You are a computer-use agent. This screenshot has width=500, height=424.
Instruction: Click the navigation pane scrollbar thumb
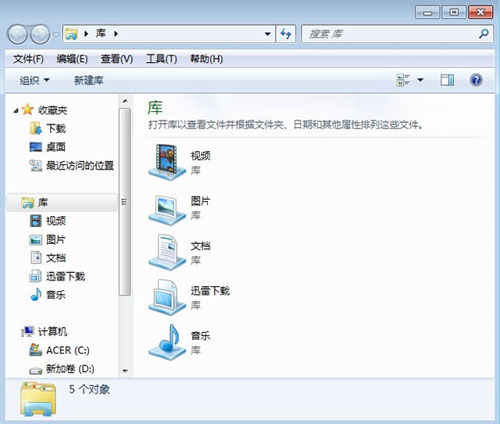[x=125, y=202]
